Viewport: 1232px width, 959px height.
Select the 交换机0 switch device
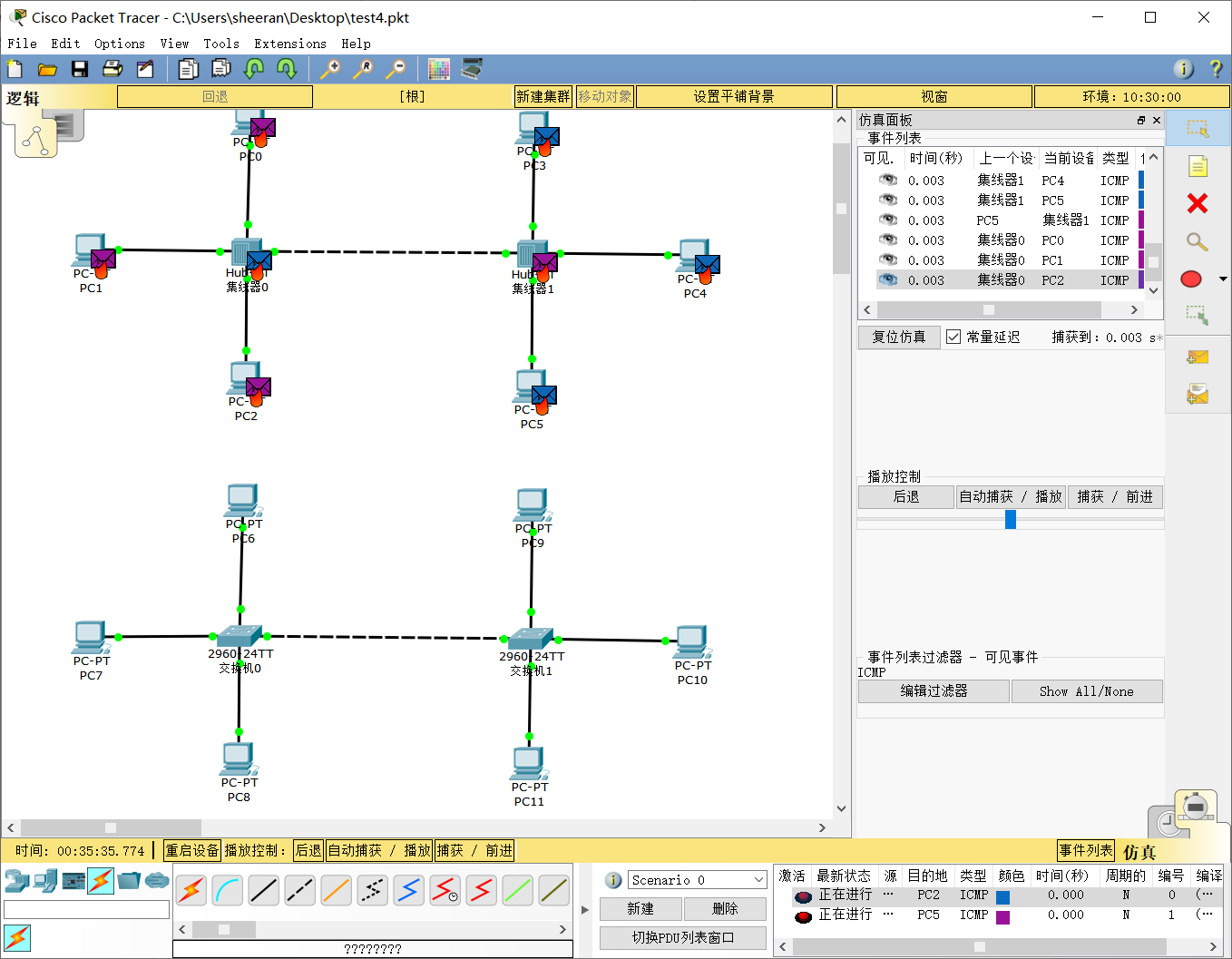pos(240,636)
